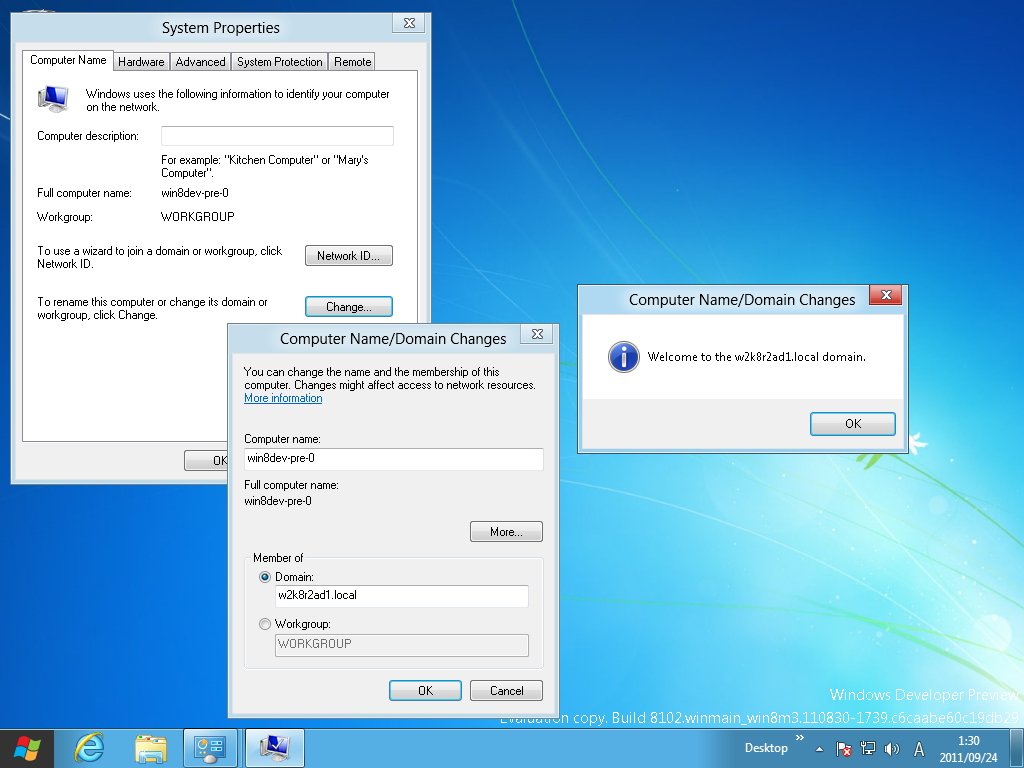Click the blue information icon in welcome dialog
This screenshot has height=768, width=1024.
[x=624, y=357]
